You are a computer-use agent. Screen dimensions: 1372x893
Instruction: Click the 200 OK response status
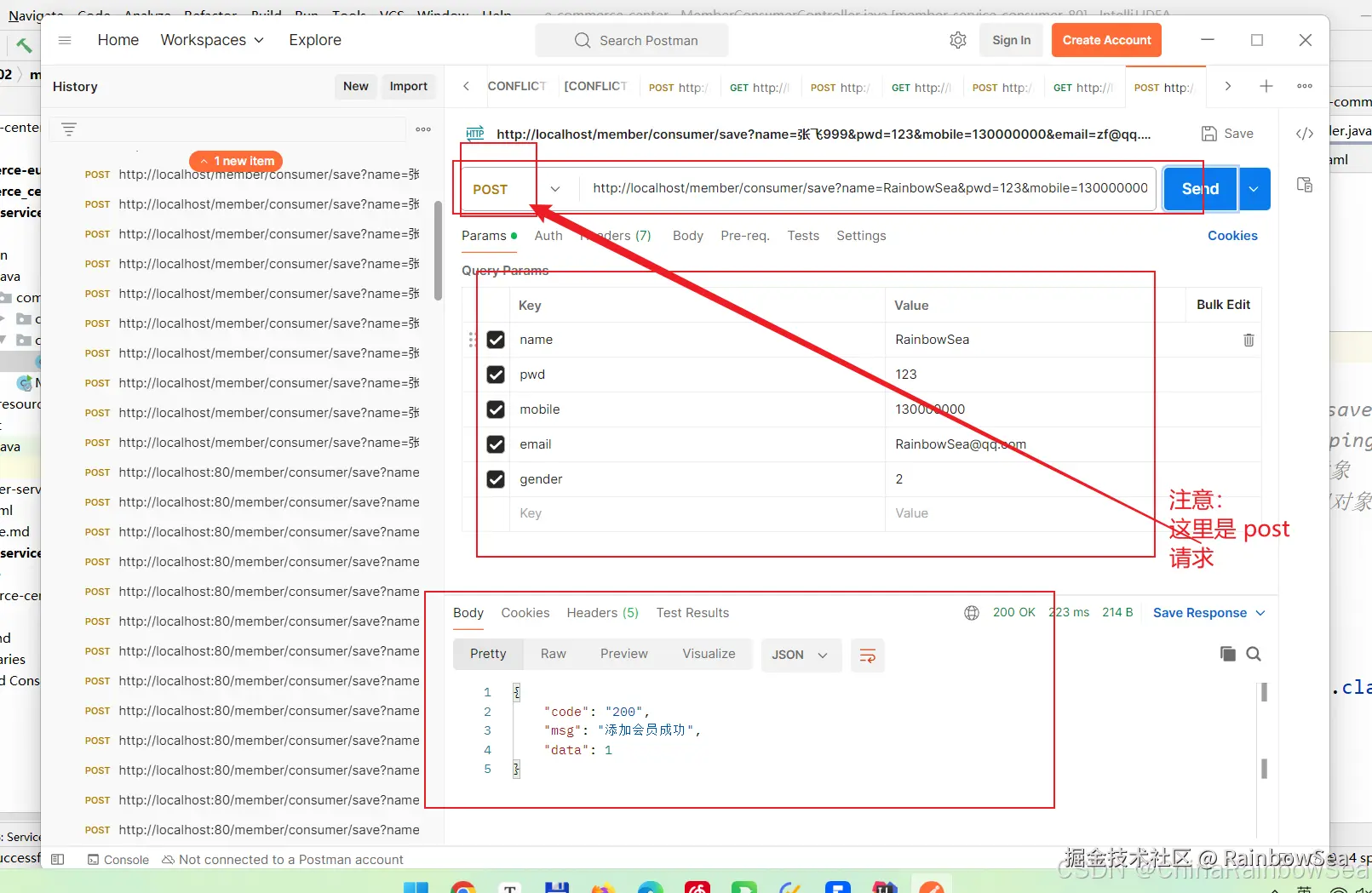point(1014,613)
